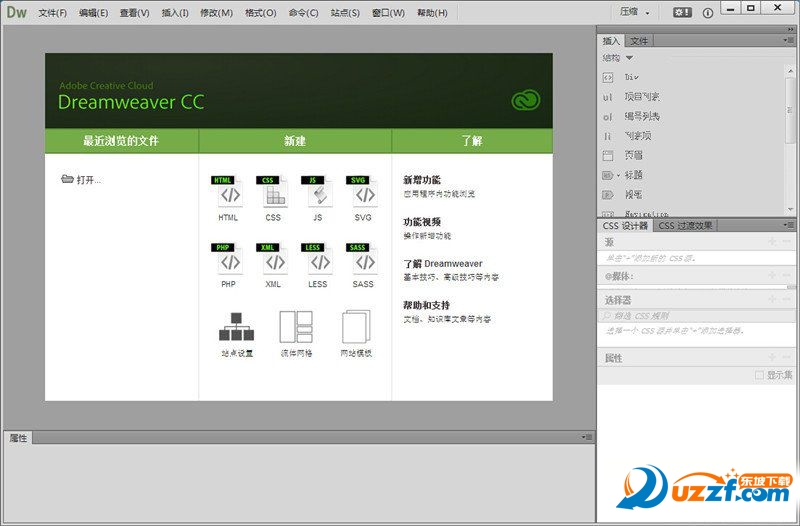
Task: Open the 了解 Dreamweaver link
Action: (x=442, y=264)
